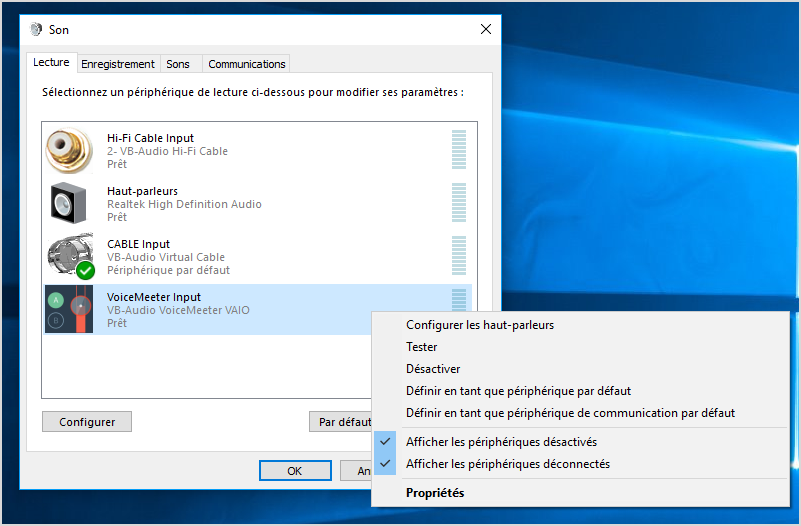Click the Realtek High Definition Audio text
The image size is (801, 526).
[x=184, y=204]
